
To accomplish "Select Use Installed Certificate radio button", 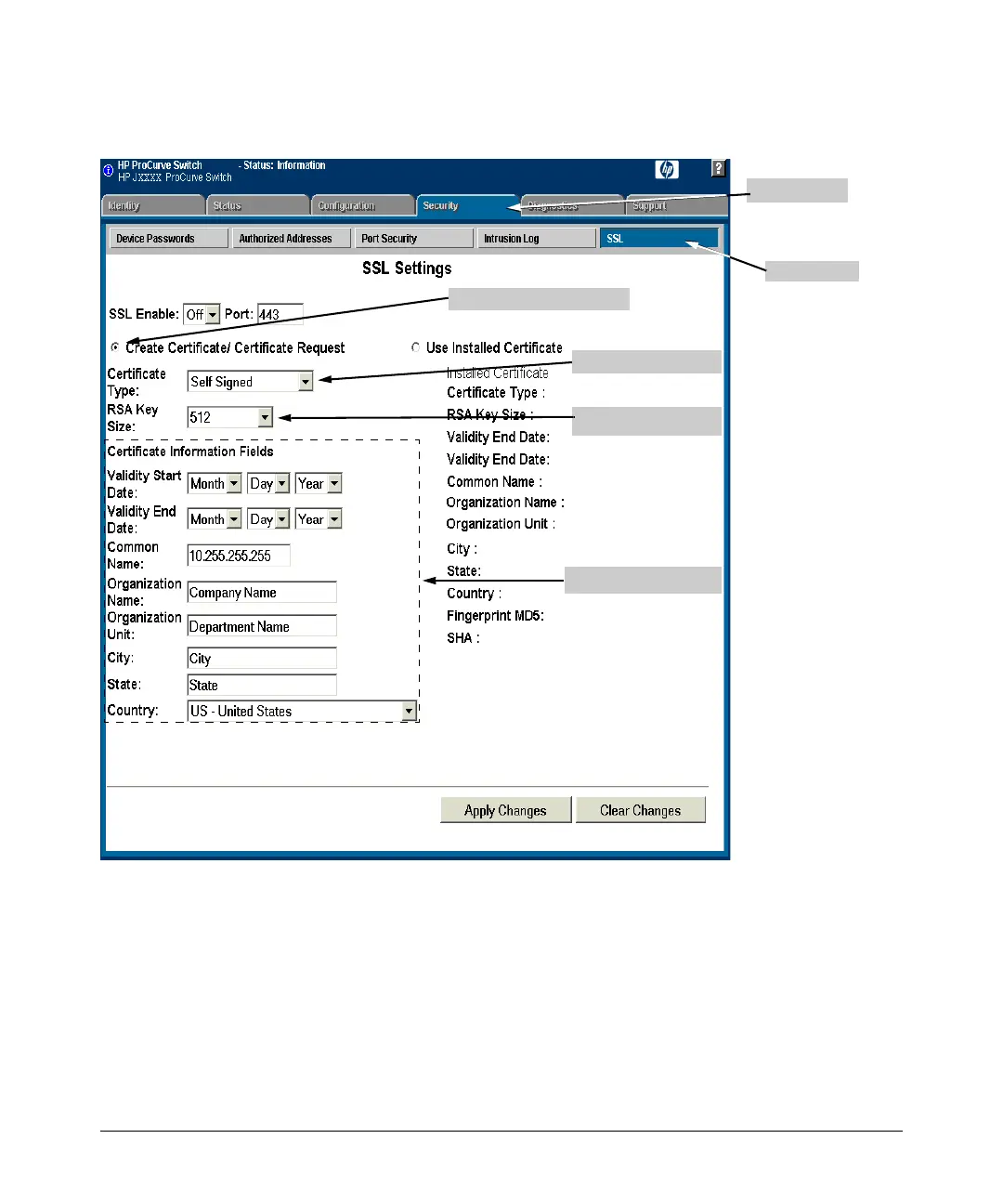I will (415, 347).
